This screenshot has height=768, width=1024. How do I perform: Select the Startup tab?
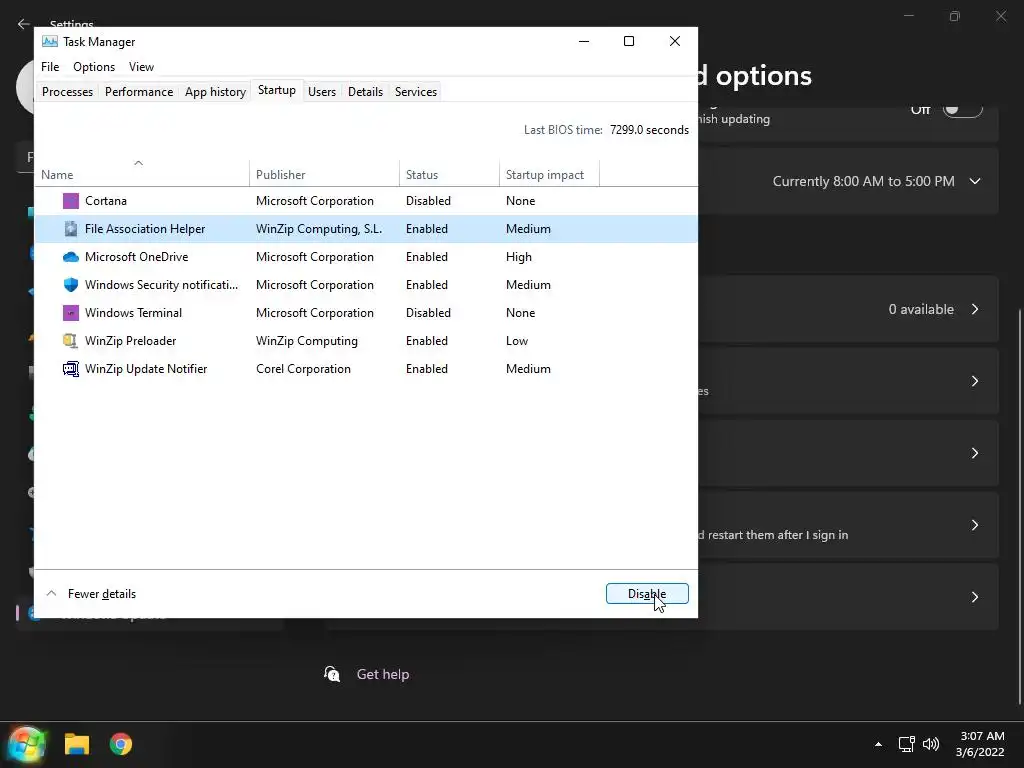(277, 90)
